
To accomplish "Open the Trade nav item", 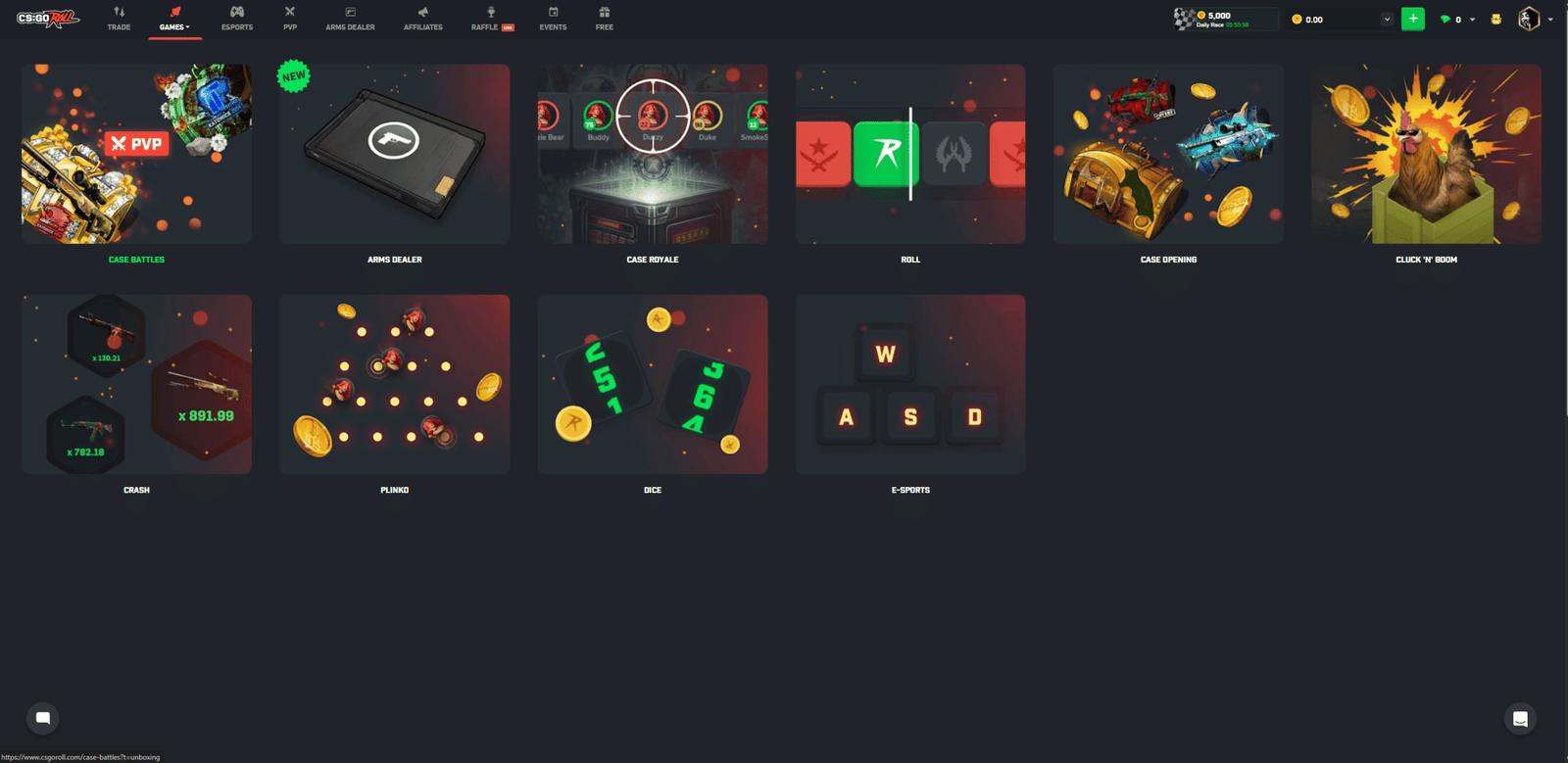I will [119, 19].
